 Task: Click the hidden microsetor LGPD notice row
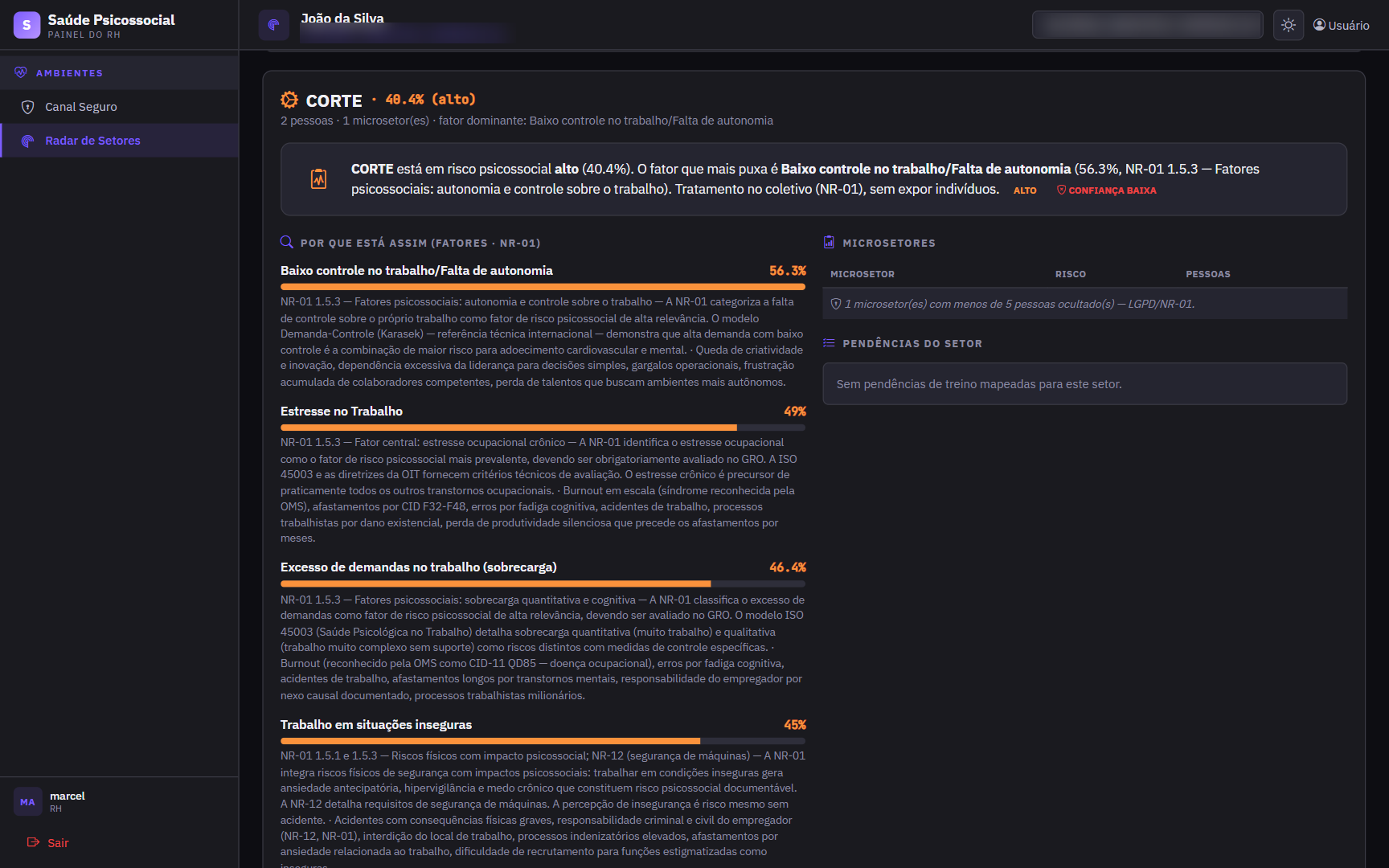tap(1084, 304)
